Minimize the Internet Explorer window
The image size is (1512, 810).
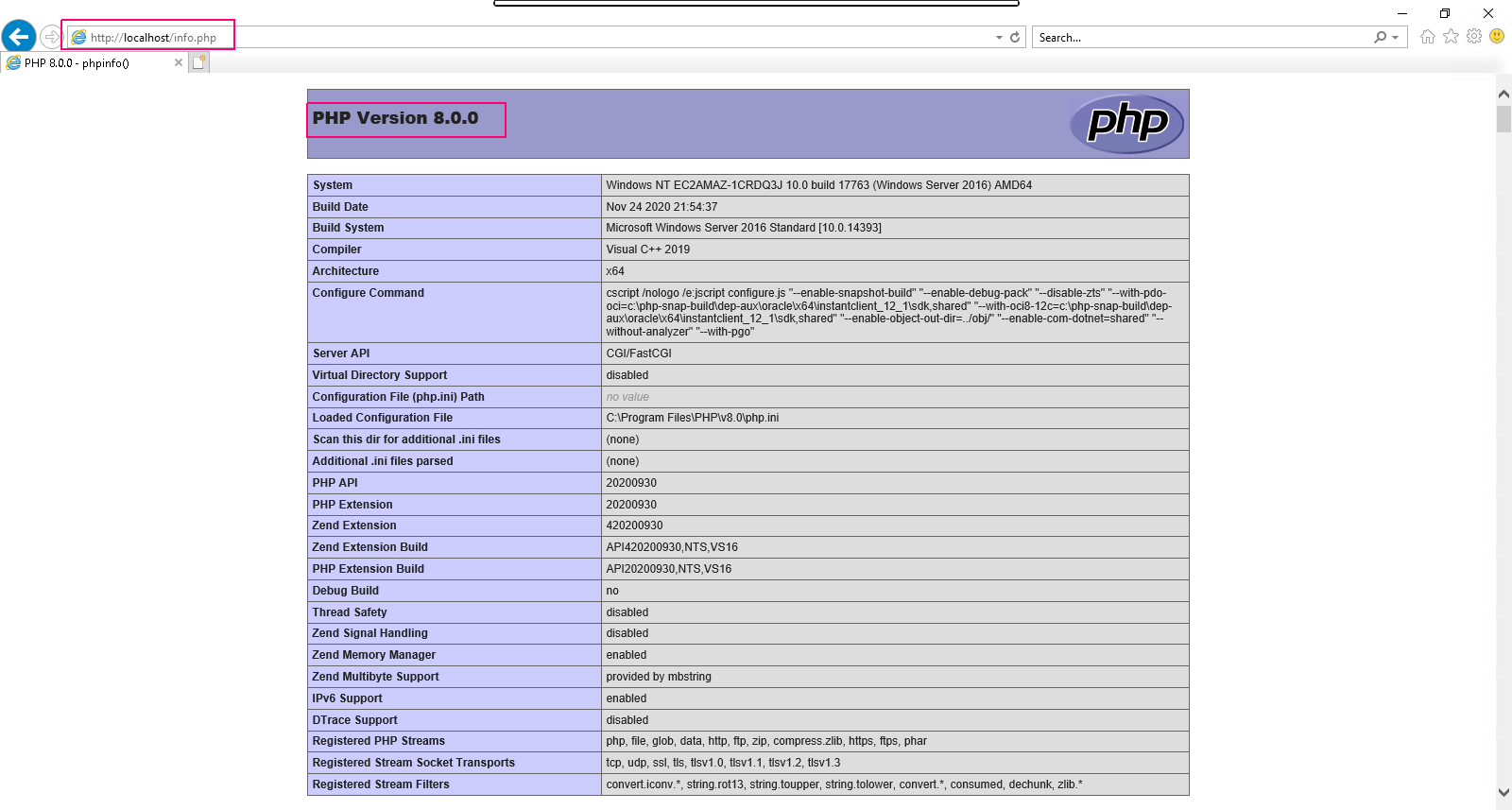(1402, 13)
